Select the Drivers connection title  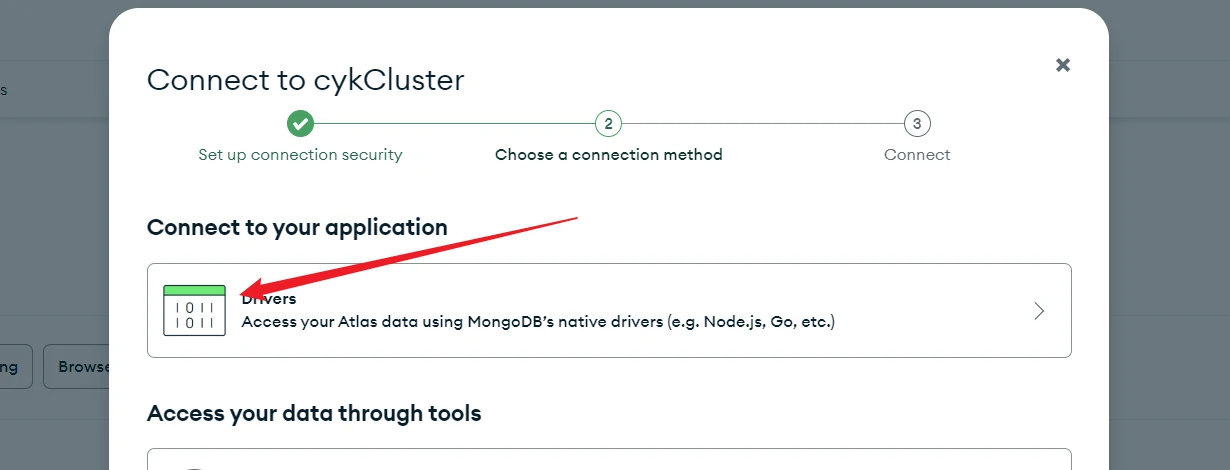[270, 299]
